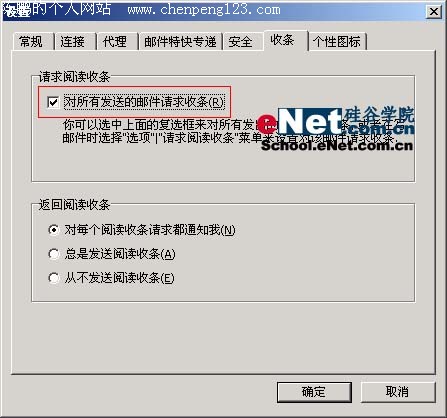The image size is (447, 418).
Task: Switch to the 个性图标 tab
Action: click(x=337, y=42)
